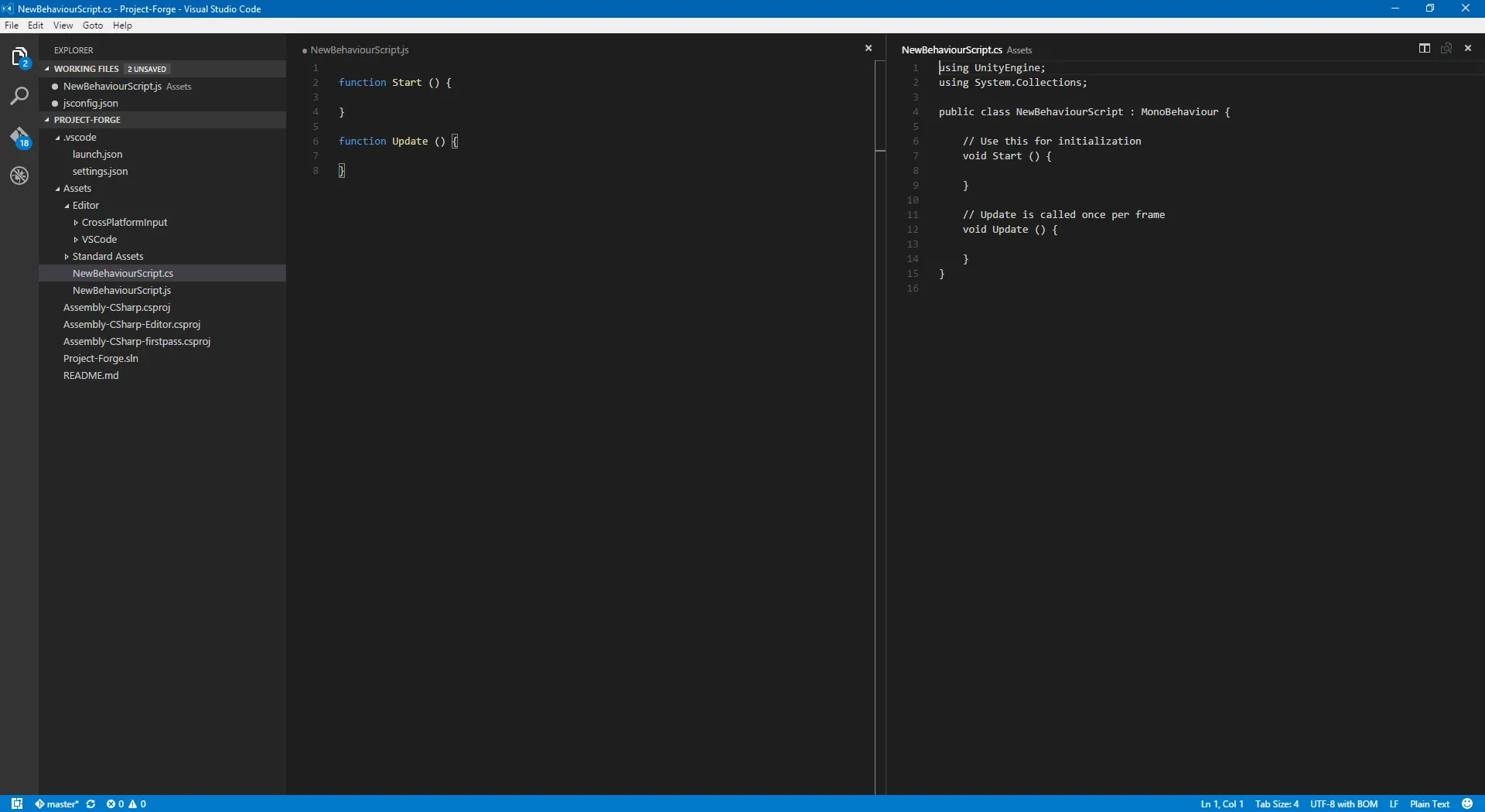This screenshot has width=1485, height=812.
Task: Close the NewBehaviourScript.cs editor pane
Action: tap(1468, 48)
